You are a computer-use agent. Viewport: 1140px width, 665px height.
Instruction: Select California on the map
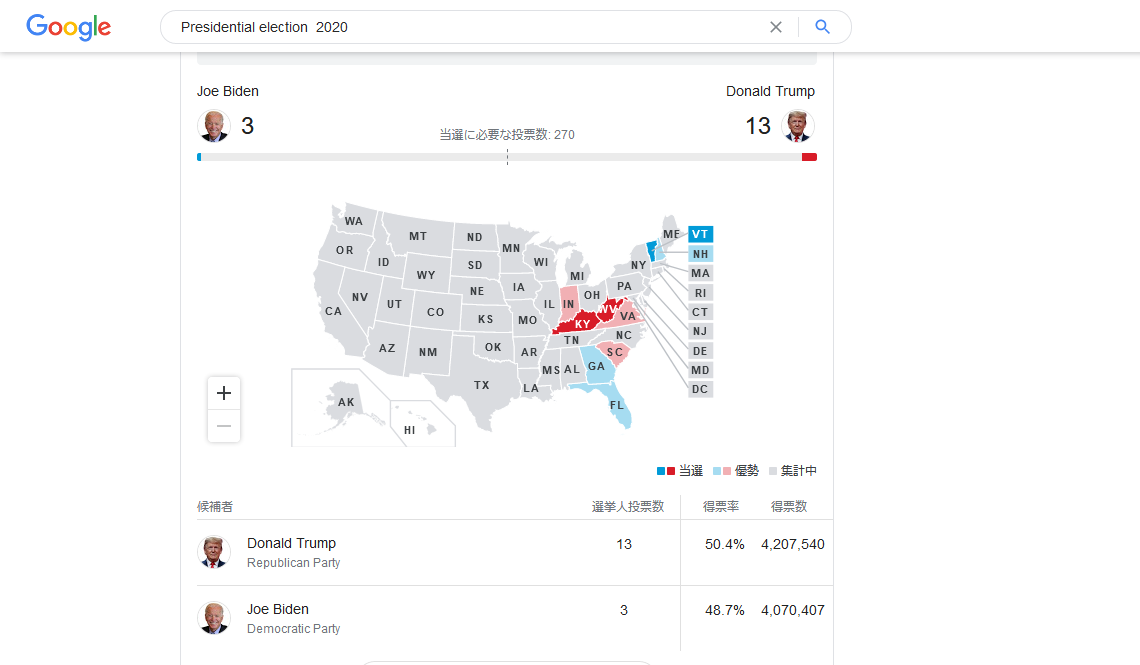pyautogui.click(x=333, y=311)
